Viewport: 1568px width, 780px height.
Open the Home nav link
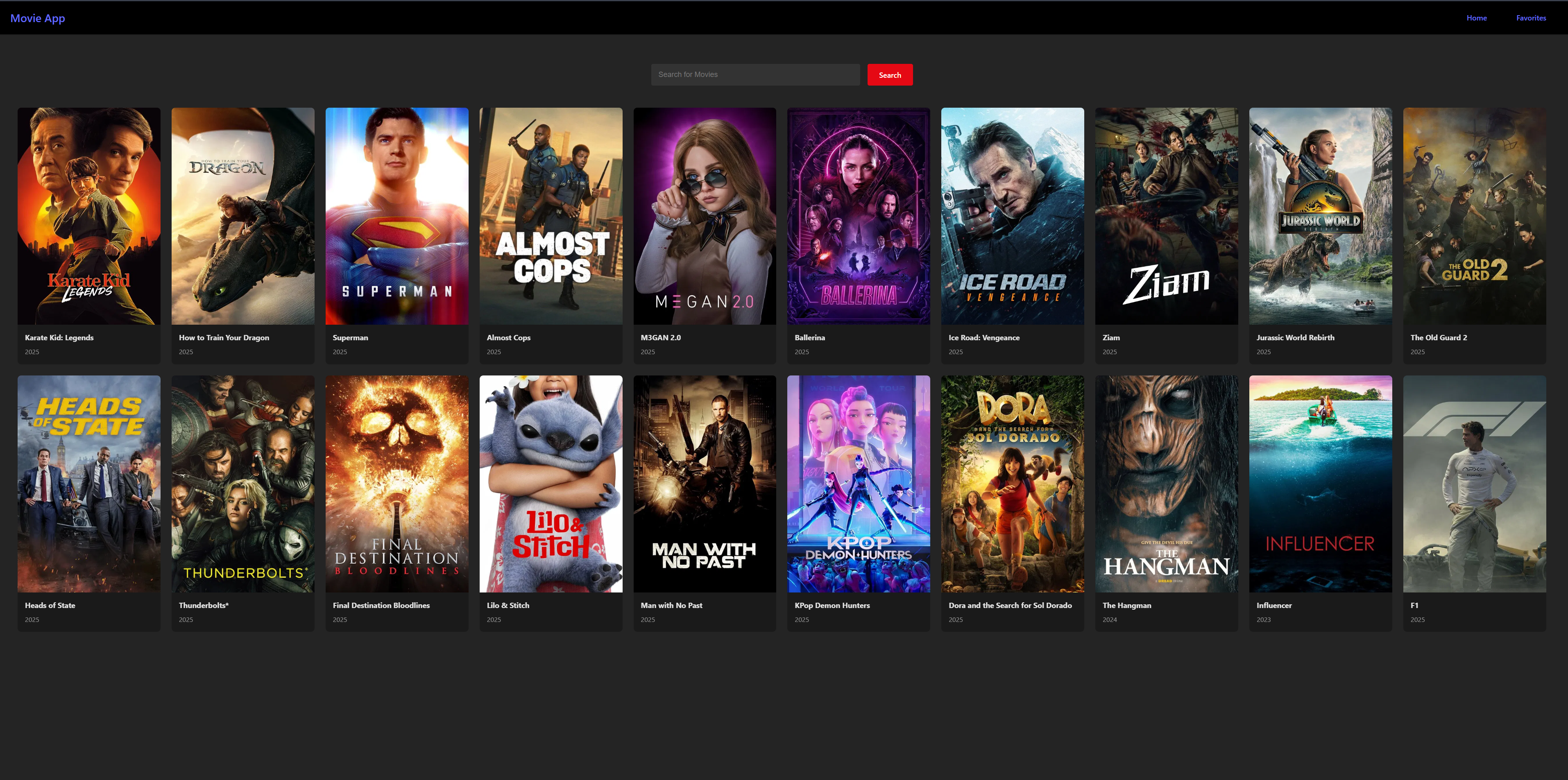pos(1476,18)
